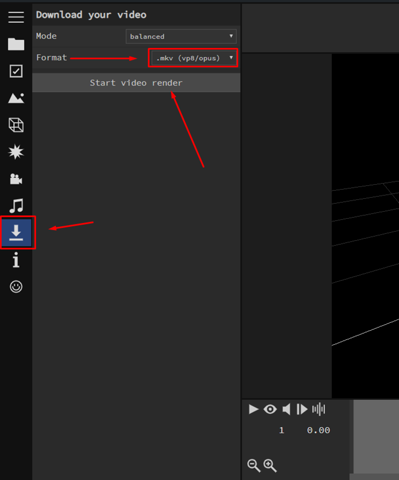
Task: Play the timeline preview
Action: tap(253, 409)
